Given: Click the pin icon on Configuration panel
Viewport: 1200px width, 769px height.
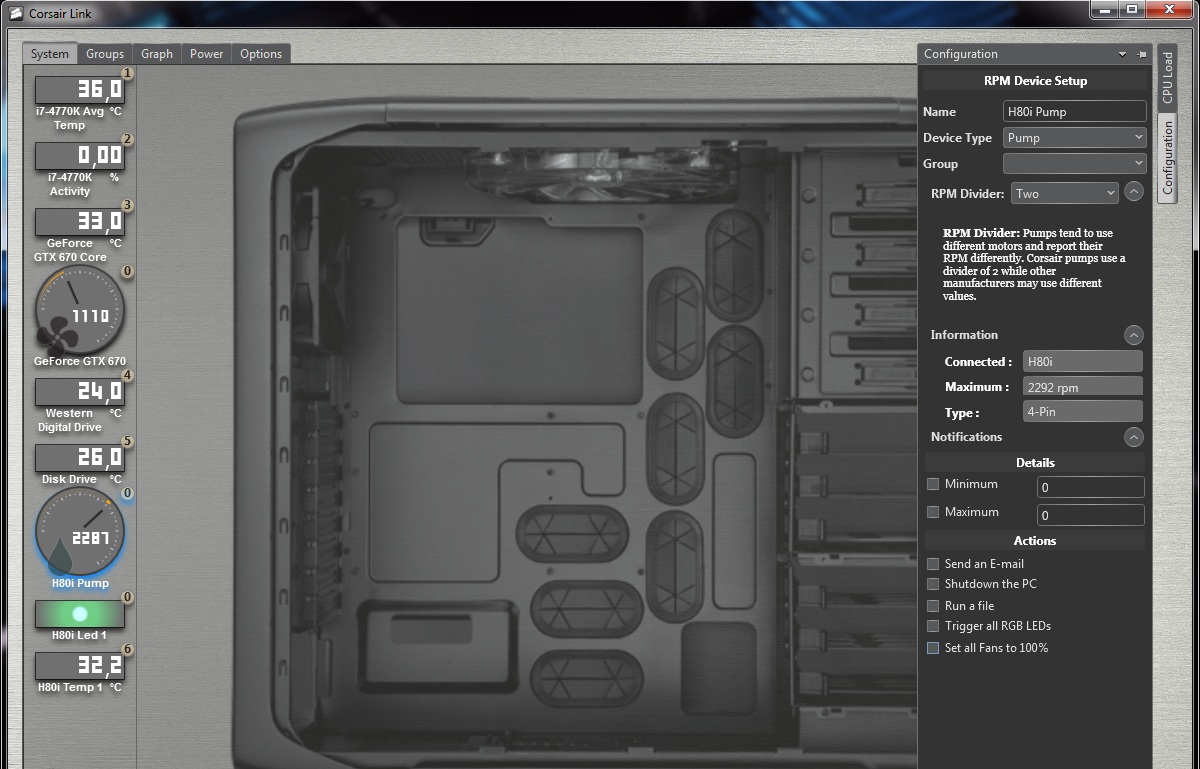Looking at the screenshot, I should pyautogui.click(x=1142, y=54).
